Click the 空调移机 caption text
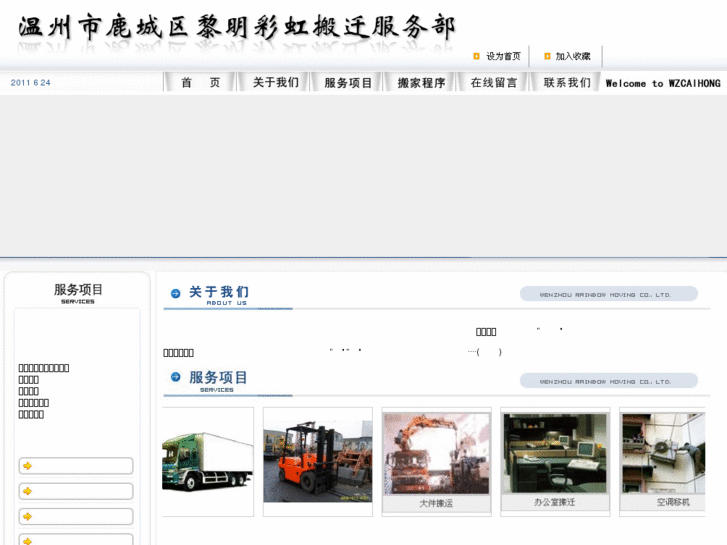The width and height of the screenshot is (727, 545). click(673, 502)
